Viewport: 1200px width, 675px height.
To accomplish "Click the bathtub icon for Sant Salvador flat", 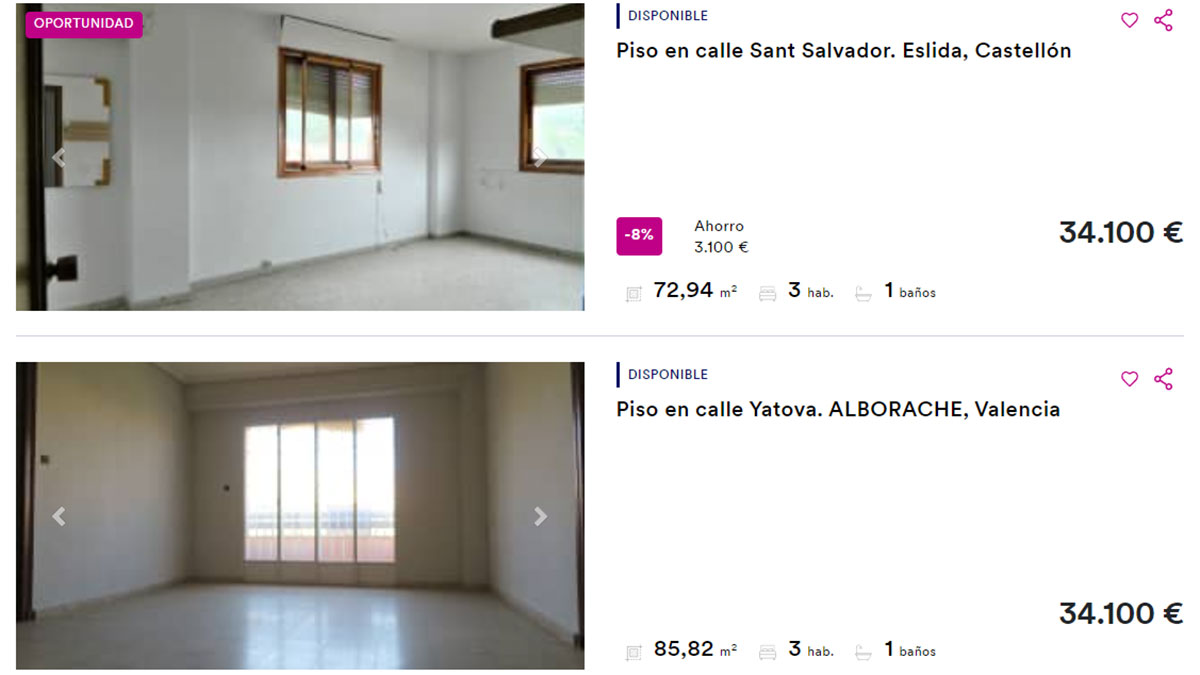I will point(864,294).
